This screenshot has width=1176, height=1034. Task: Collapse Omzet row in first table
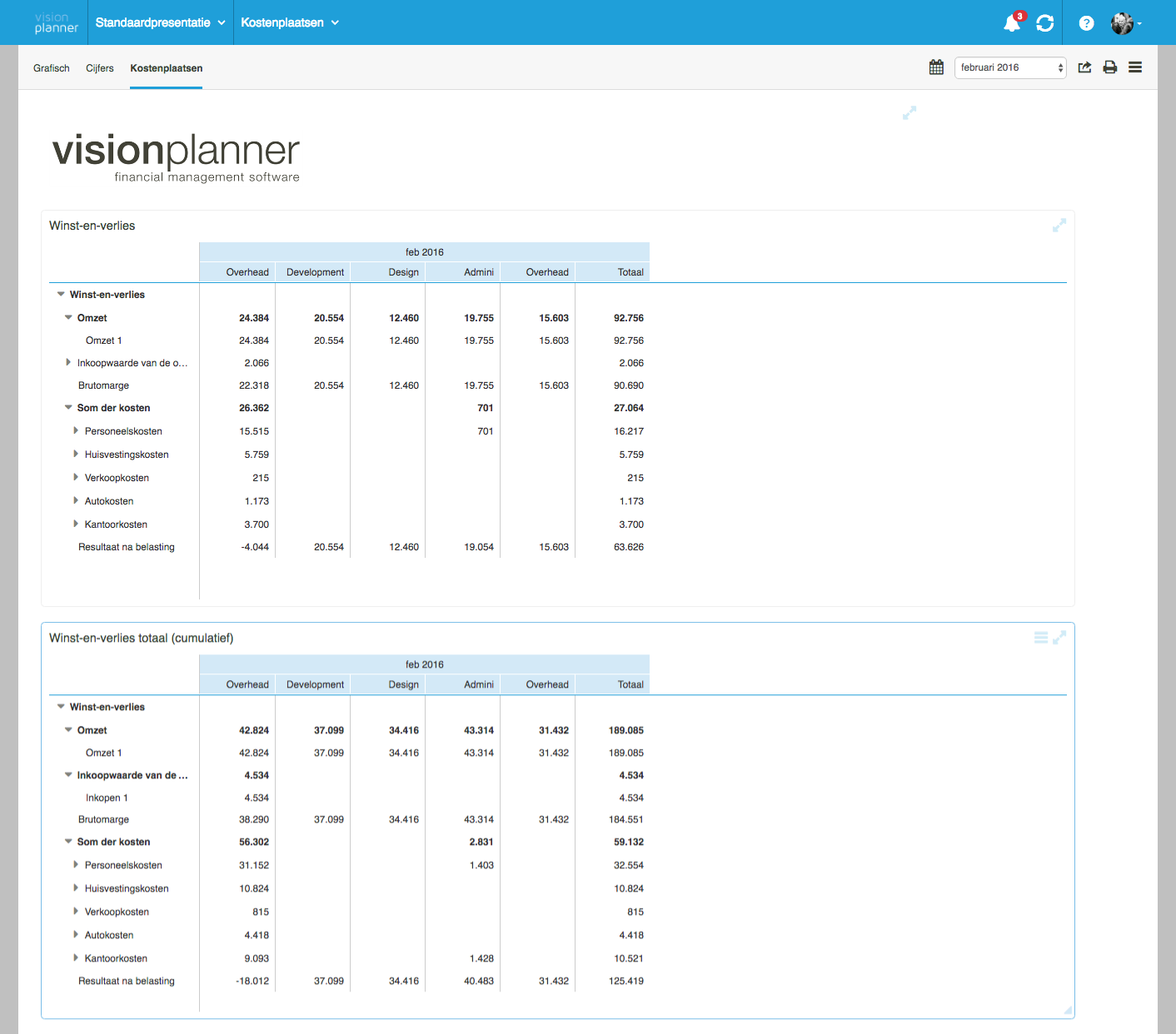[68, 317]
